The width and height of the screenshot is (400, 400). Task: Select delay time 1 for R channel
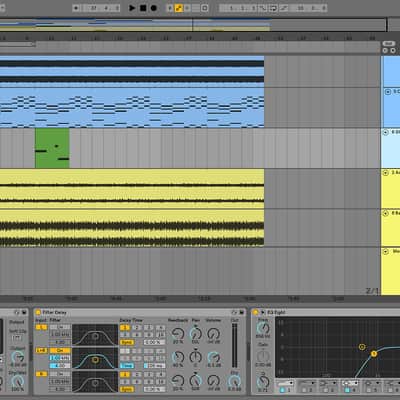click(125, 374)
